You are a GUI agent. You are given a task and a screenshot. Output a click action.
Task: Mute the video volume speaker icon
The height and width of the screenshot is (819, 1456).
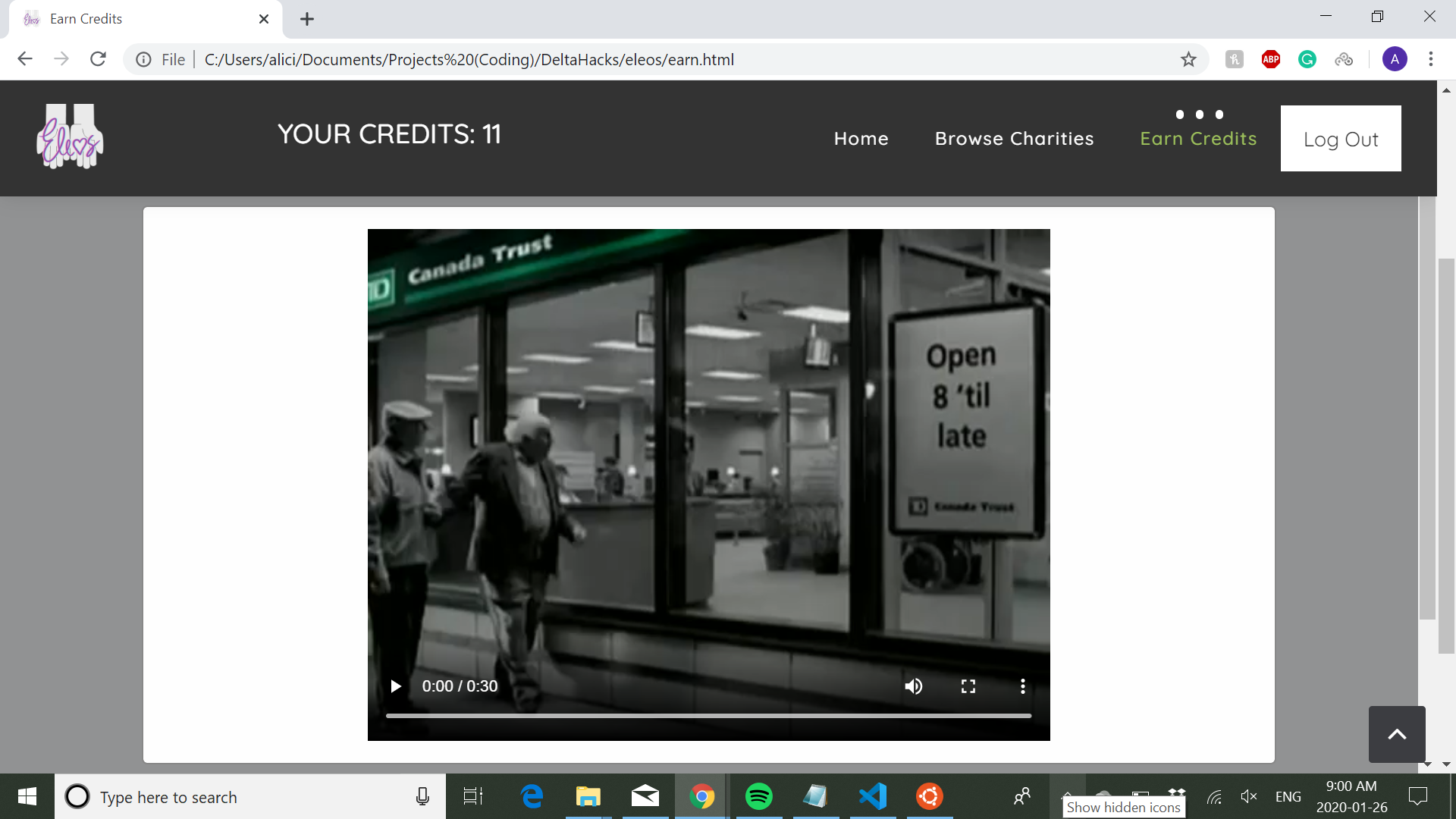coord(913,686)
